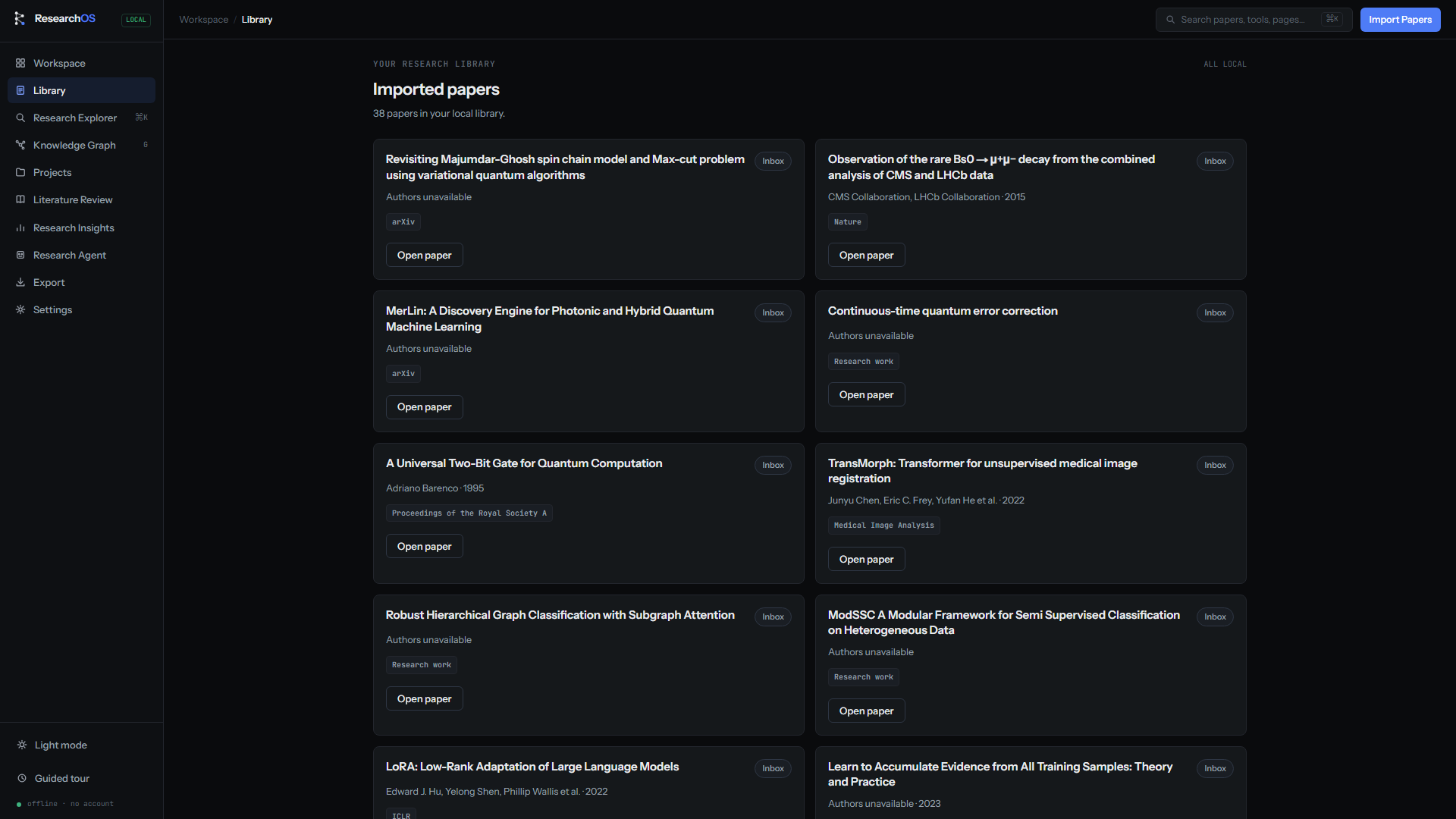The image size is (1456, 819).
Task: Click the Projects folder icon
Action: (x=20, y=172)
